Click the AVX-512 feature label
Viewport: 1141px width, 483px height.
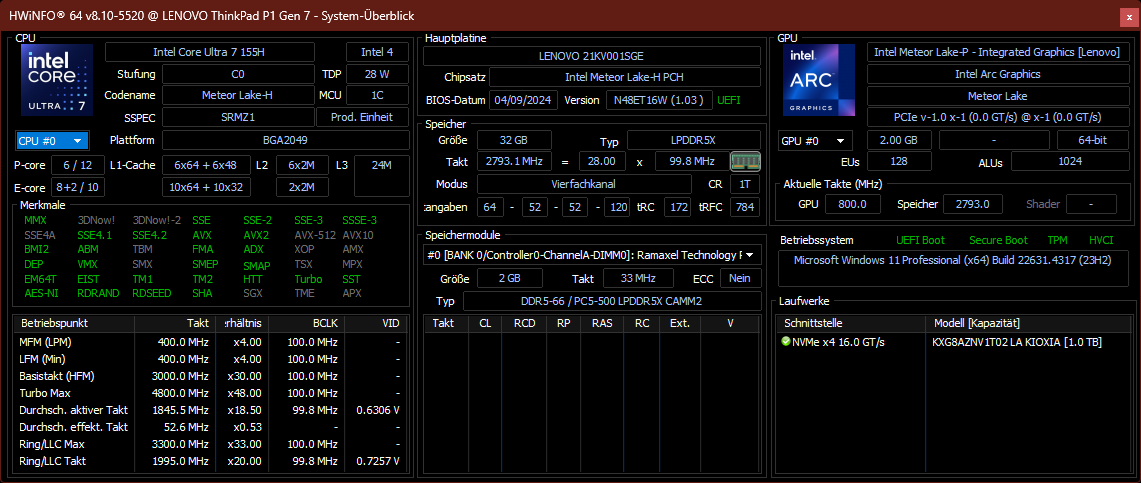(x=314, y=235)
